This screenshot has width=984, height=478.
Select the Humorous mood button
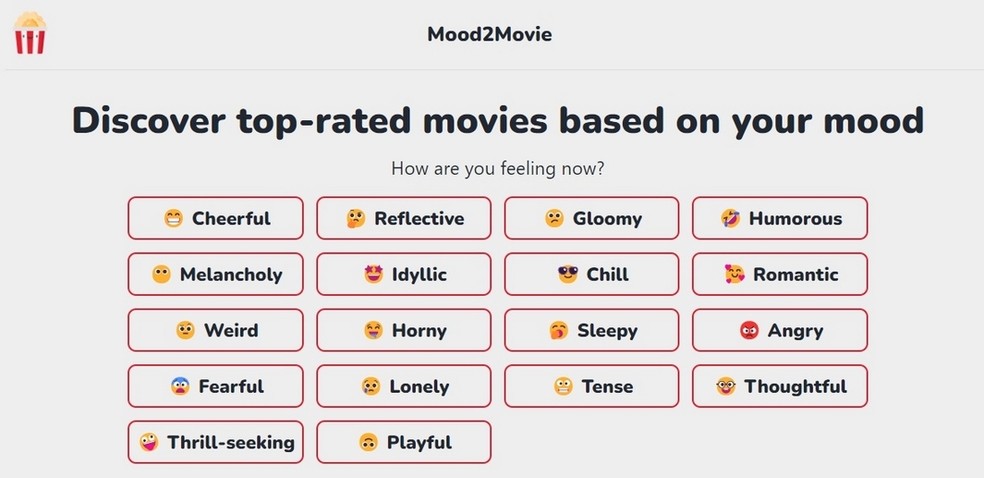779,218
